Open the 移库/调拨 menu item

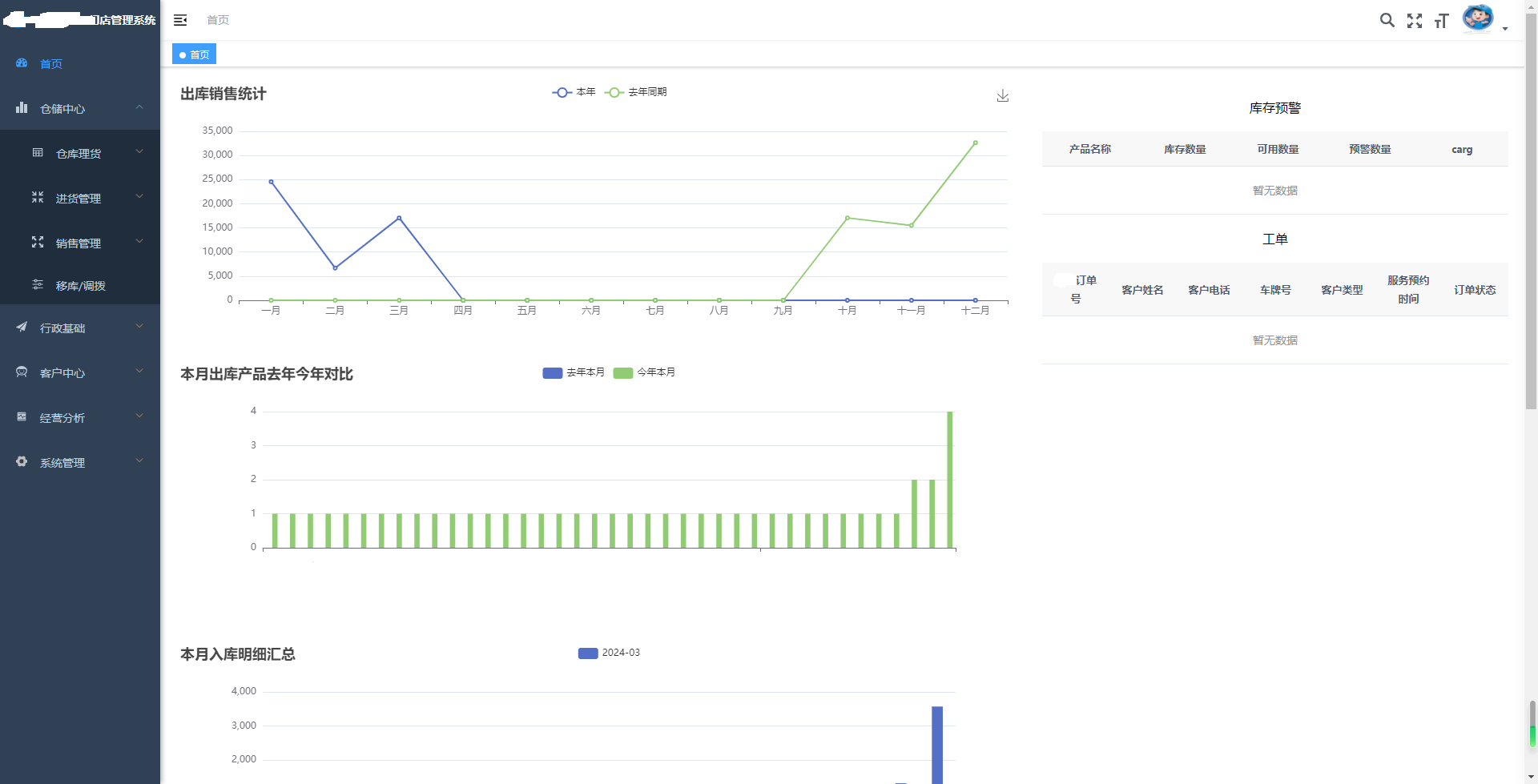pos(80,286)
